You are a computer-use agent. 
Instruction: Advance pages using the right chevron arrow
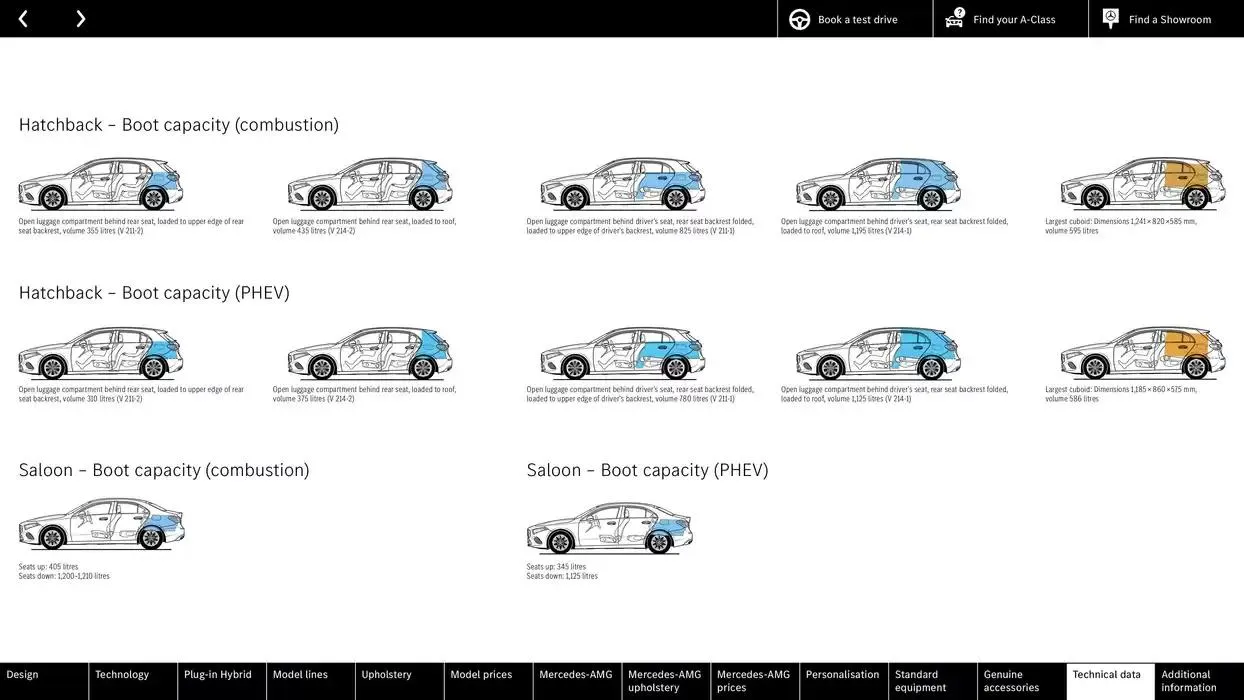80,18
